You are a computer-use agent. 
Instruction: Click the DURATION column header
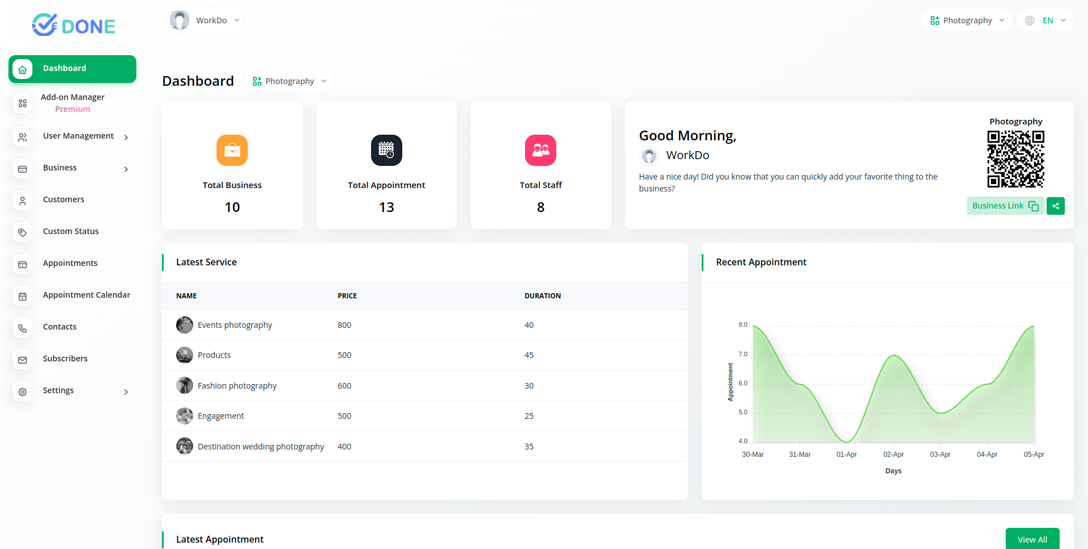tap(543, 296)
